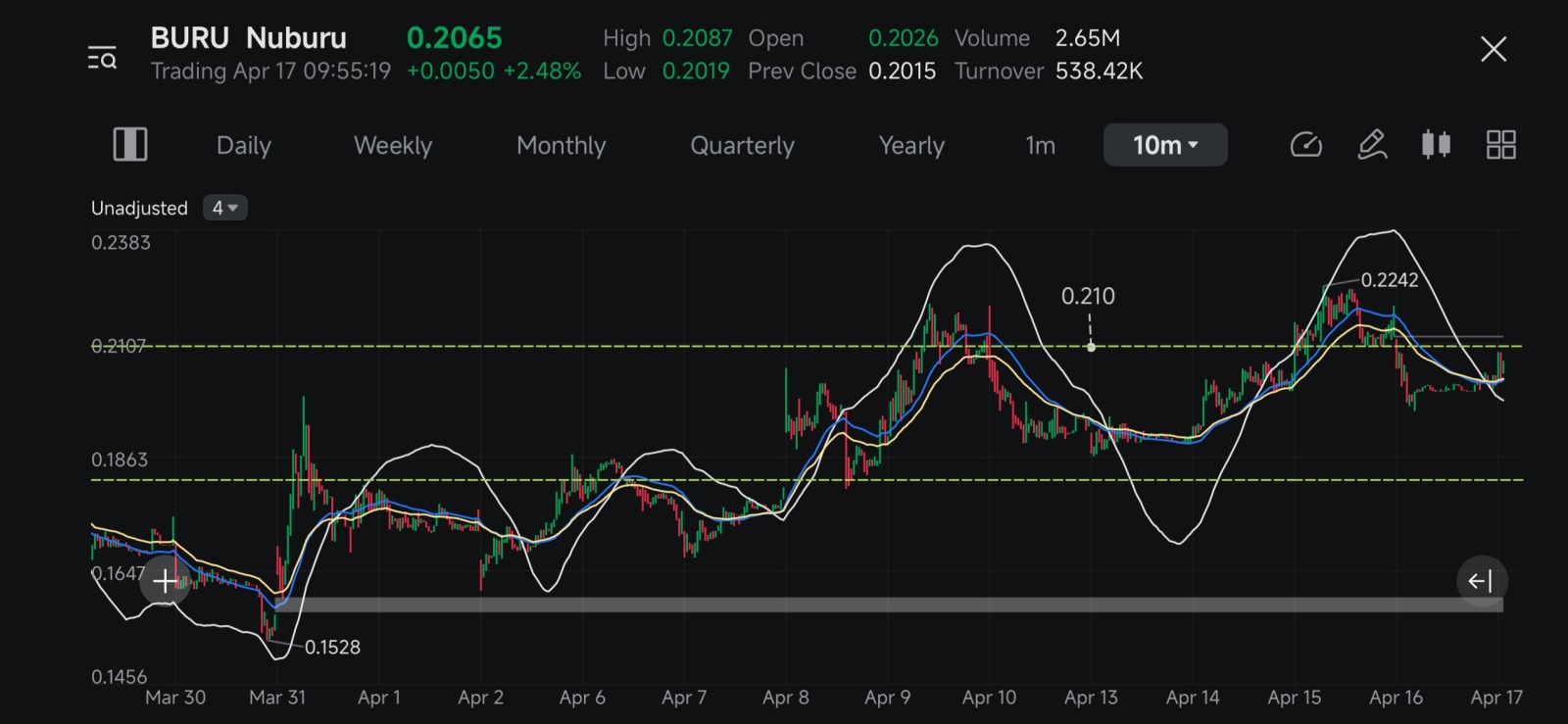
Task: Tap the 0.2383 price axis label
Action: pyautogui.click(x=121, y=243)
